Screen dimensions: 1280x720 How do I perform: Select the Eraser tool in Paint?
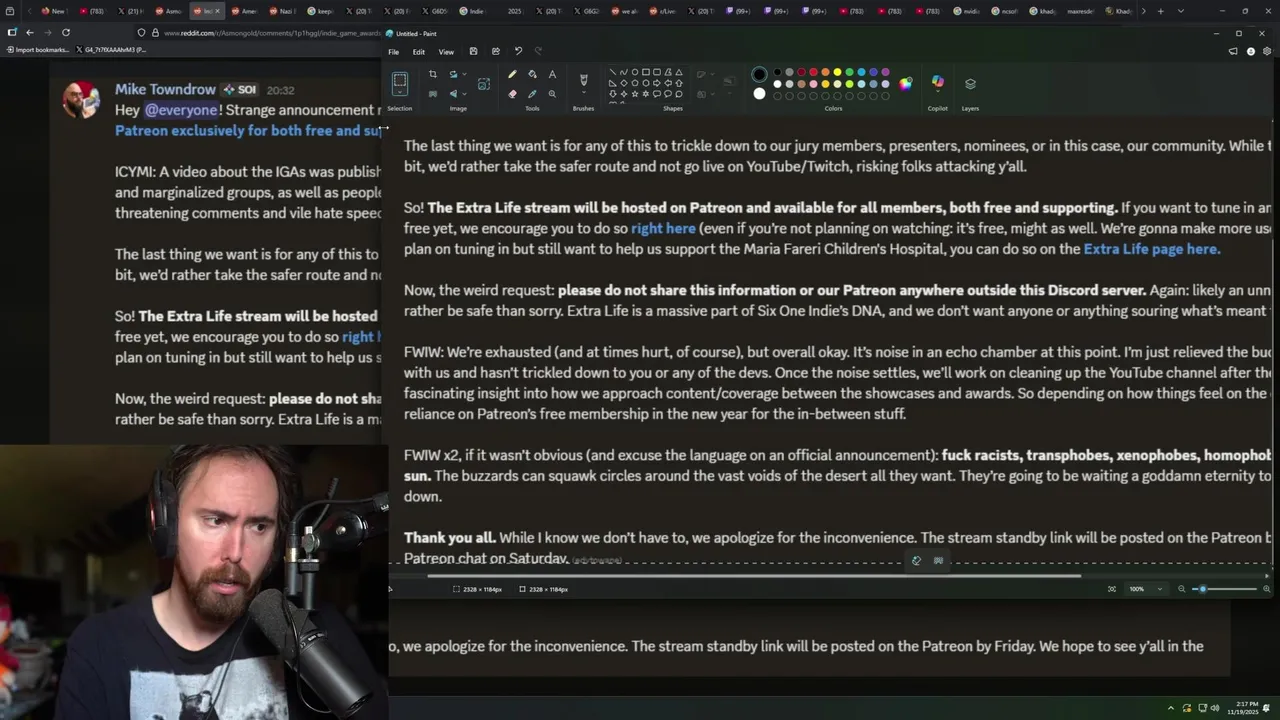tap(512, 94)
